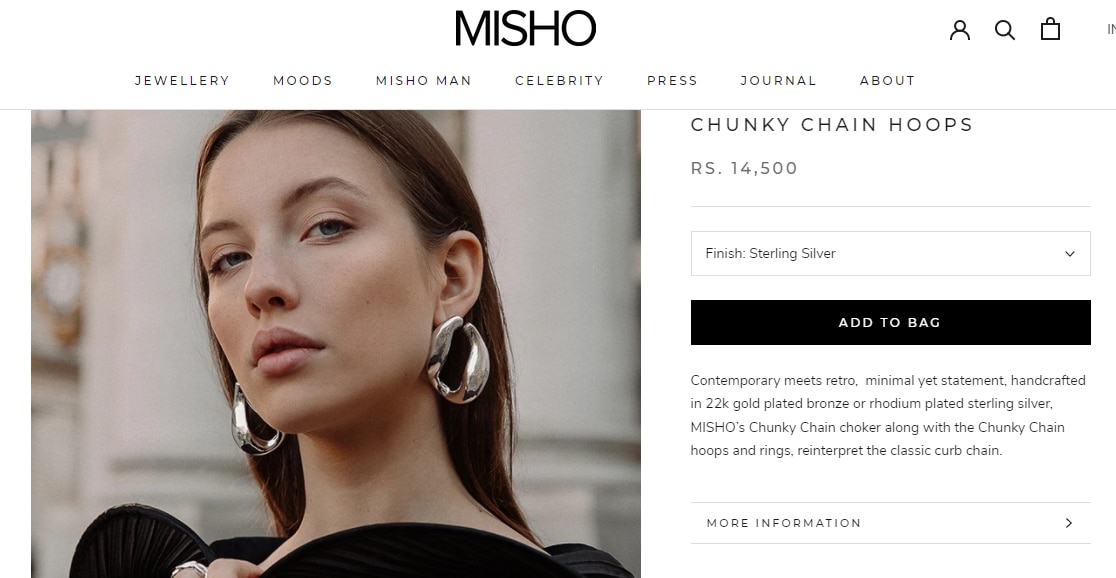The height and width of the screenshot is (578, 1116).
Task: Click the search magnifier icon
Action: 1005,29
